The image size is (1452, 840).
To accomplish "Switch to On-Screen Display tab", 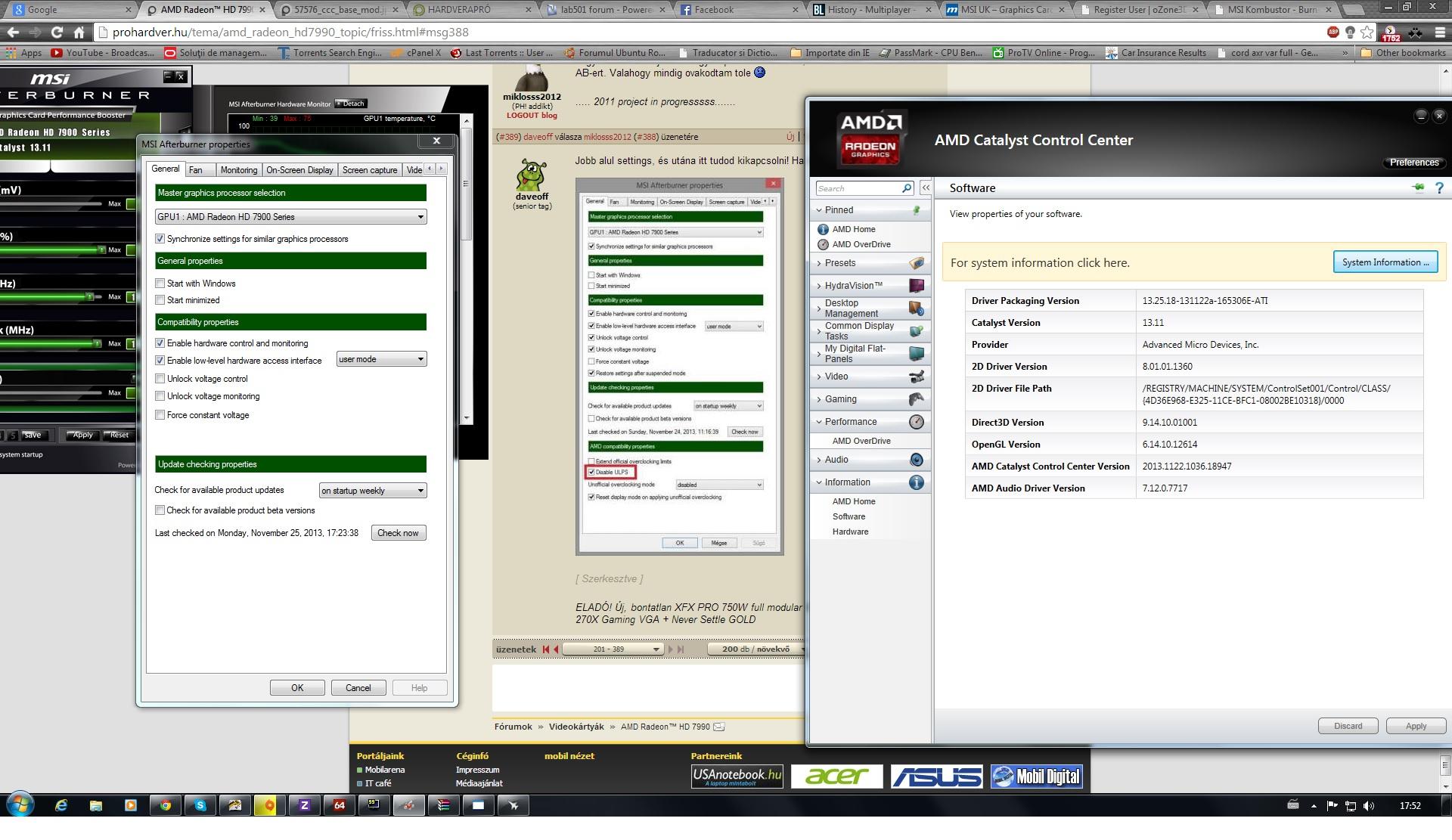I will [299, 170].
